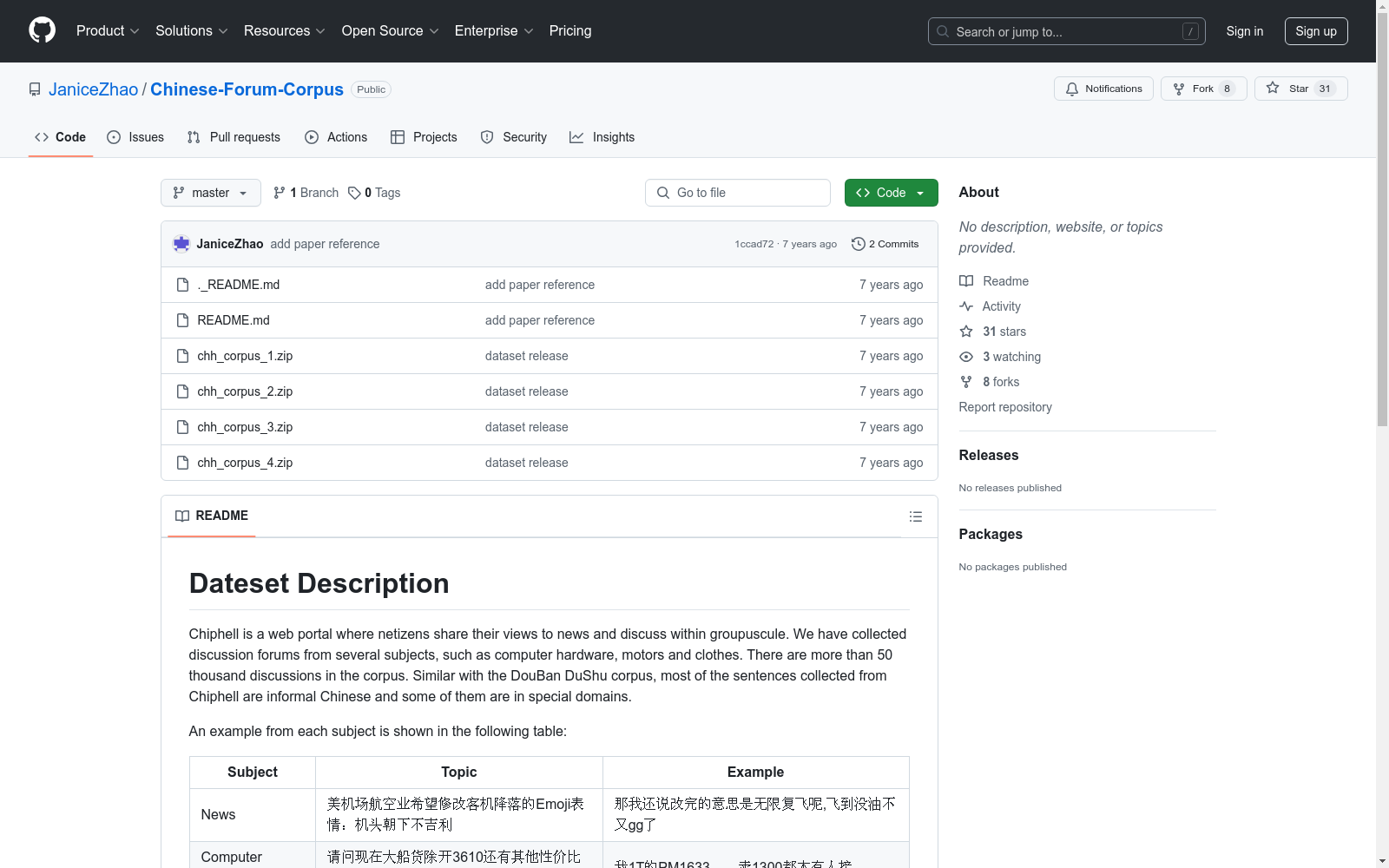Click dataset release message for chh_corpus_2.zip
The image size is (1389, 868).
527,391
